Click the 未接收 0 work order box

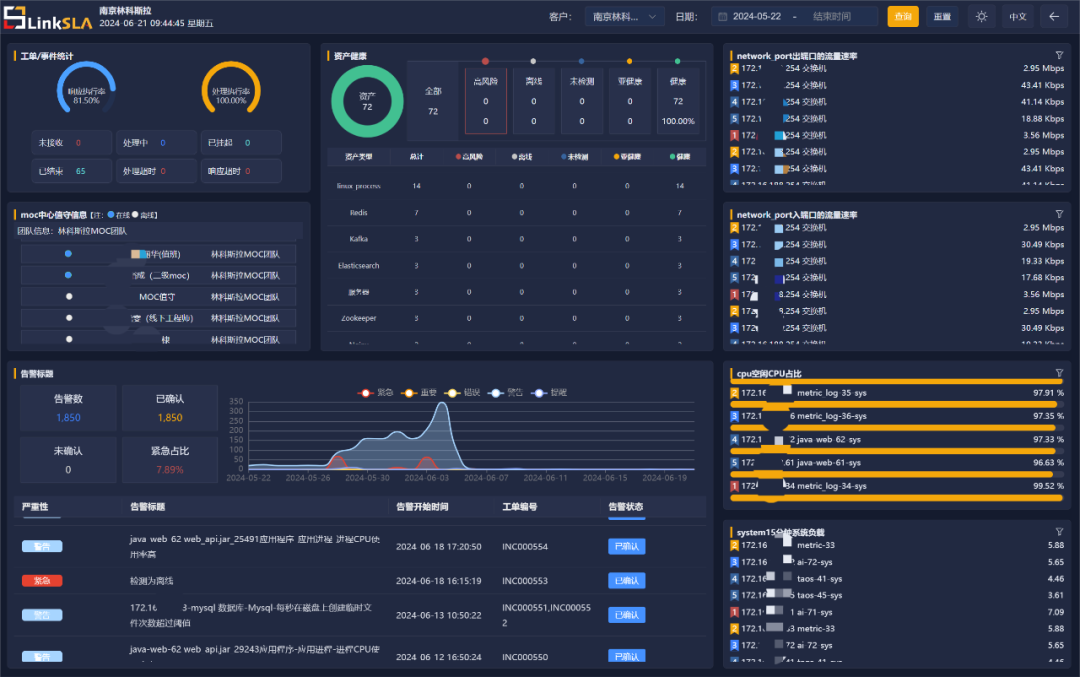coord(72,143)
